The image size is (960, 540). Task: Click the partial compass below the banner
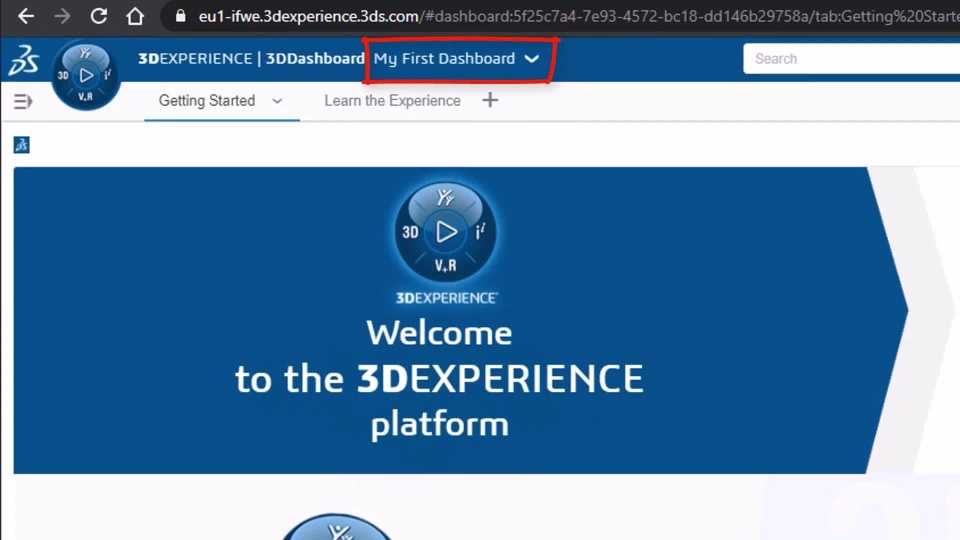click(337, 527)
